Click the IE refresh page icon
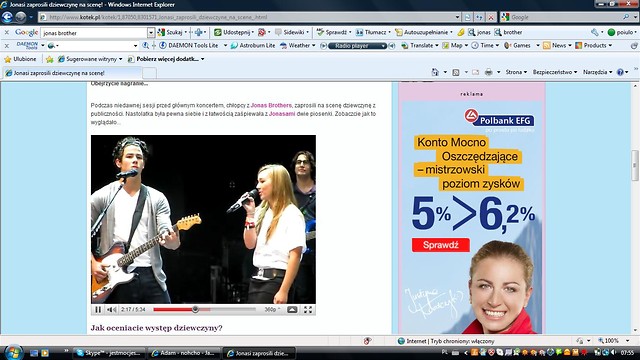This screenshot has width=640, height=360. click(468, 17)
